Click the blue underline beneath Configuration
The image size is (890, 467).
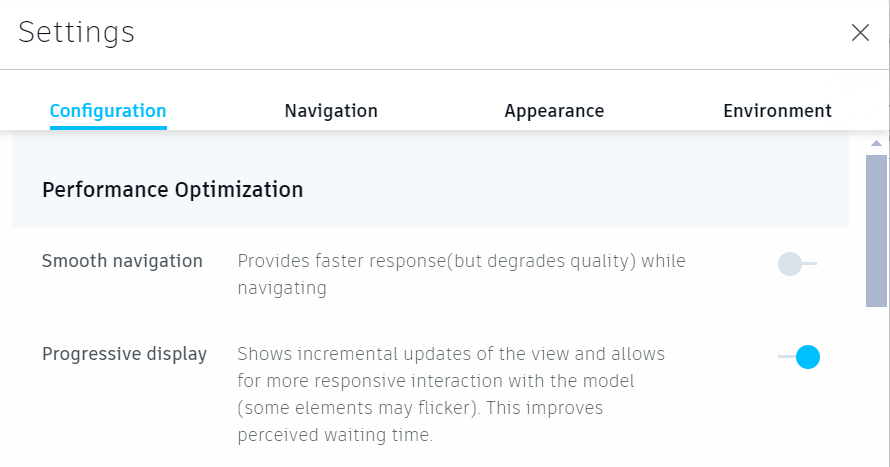[108, 128]
